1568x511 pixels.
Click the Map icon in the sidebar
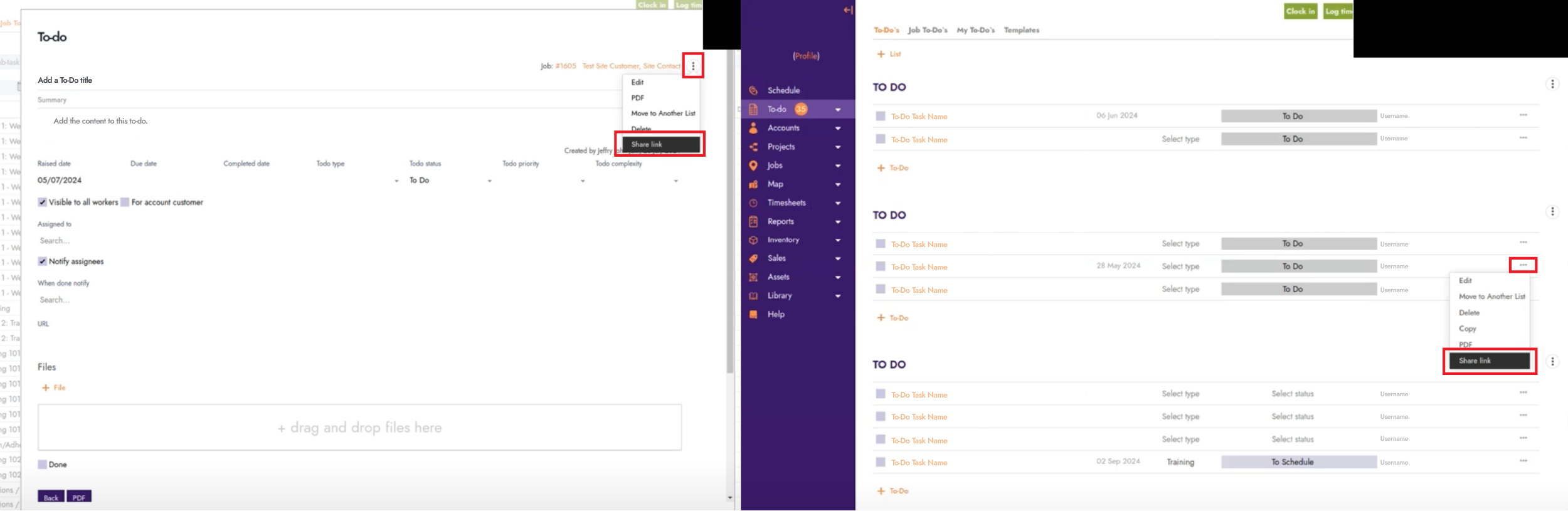point(753,184)
